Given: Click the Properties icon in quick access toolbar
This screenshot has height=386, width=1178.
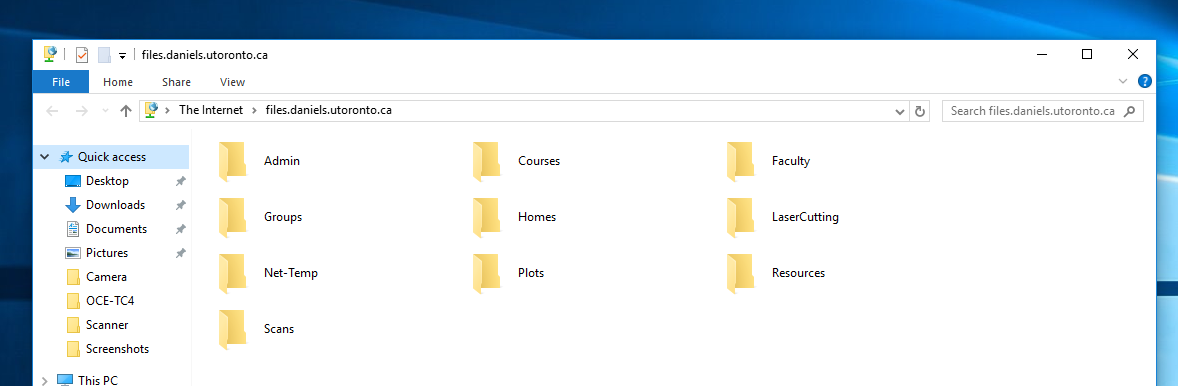Looking at the screenshot, I should [x=82, y=55].
